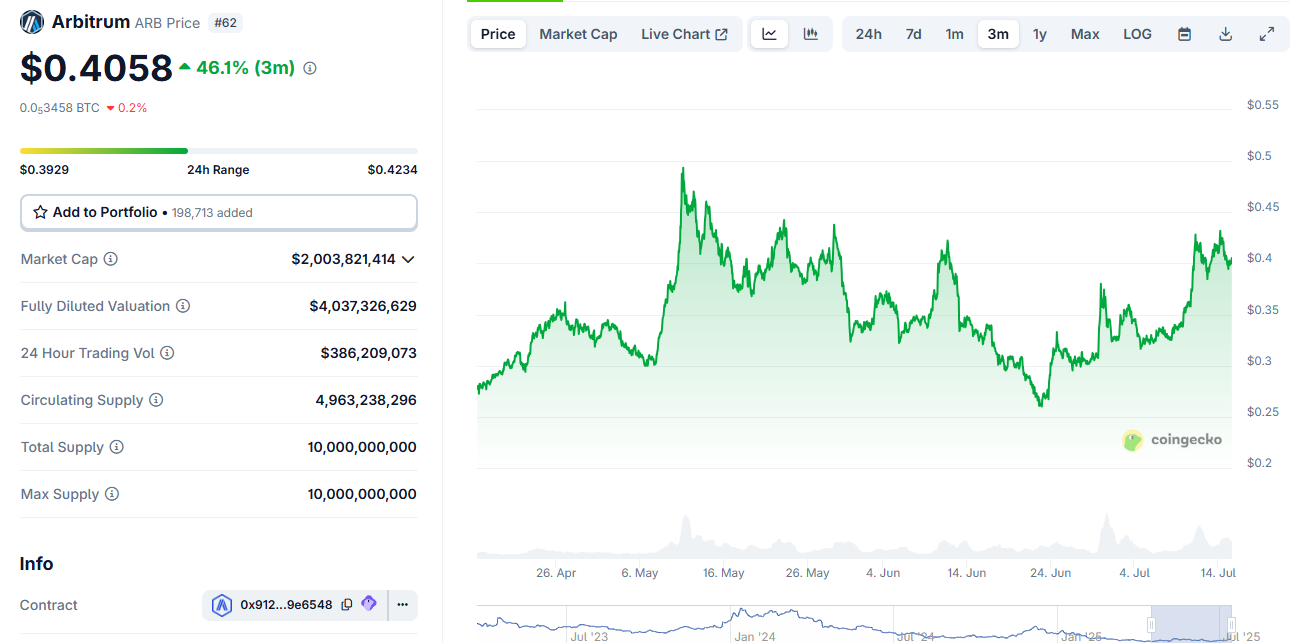Select the 1y time range

point(1039,33)
